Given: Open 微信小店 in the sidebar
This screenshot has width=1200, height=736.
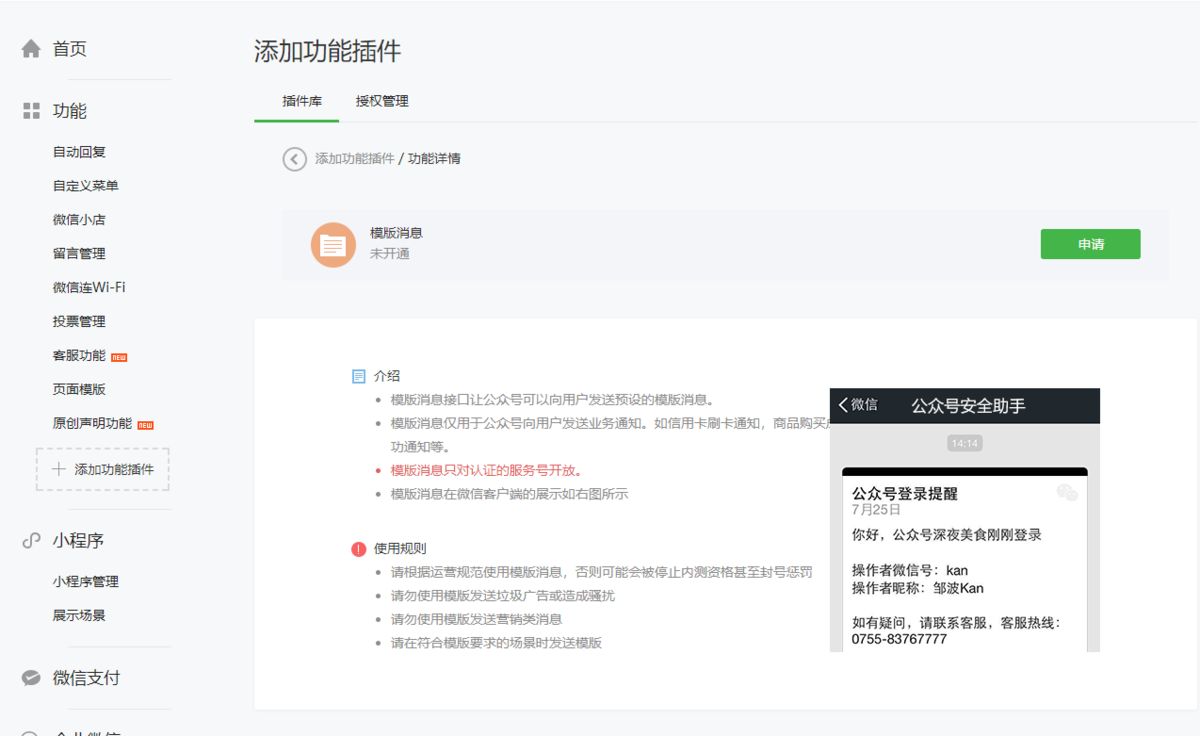Looking at the screenshot, I should [79, 220].
